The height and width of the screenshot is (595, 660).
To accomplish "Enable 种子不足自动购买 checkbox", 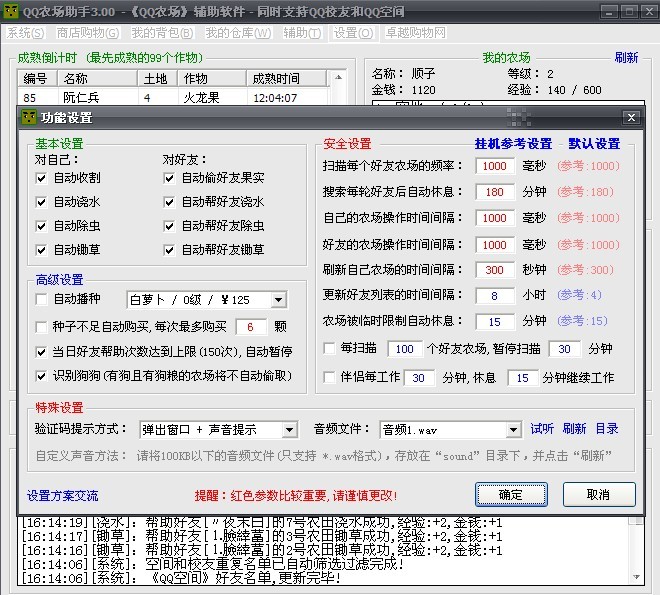I will [41, 327].
